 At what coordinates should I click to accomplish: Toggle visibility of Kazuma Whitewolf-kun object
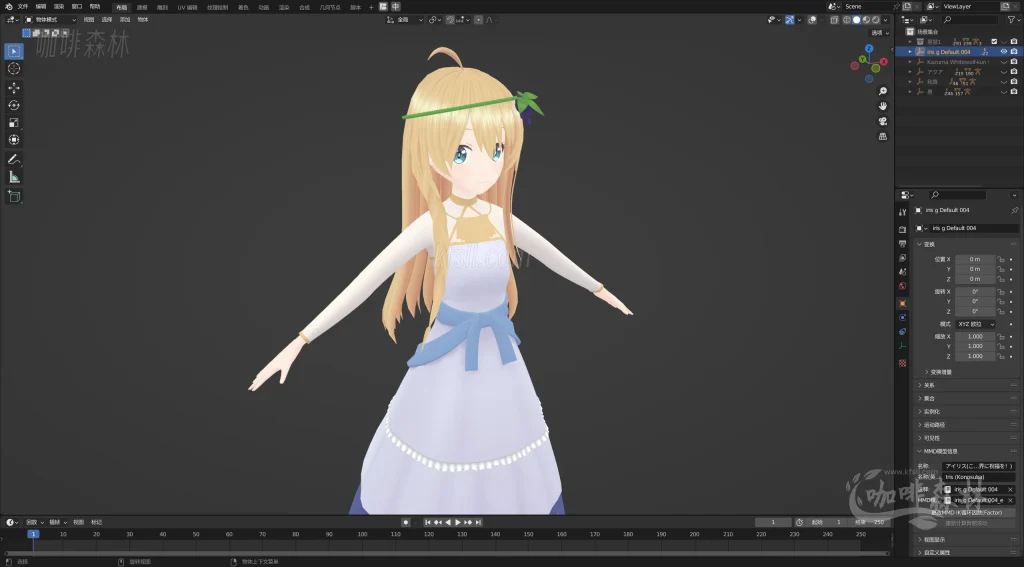[1004, 62]
